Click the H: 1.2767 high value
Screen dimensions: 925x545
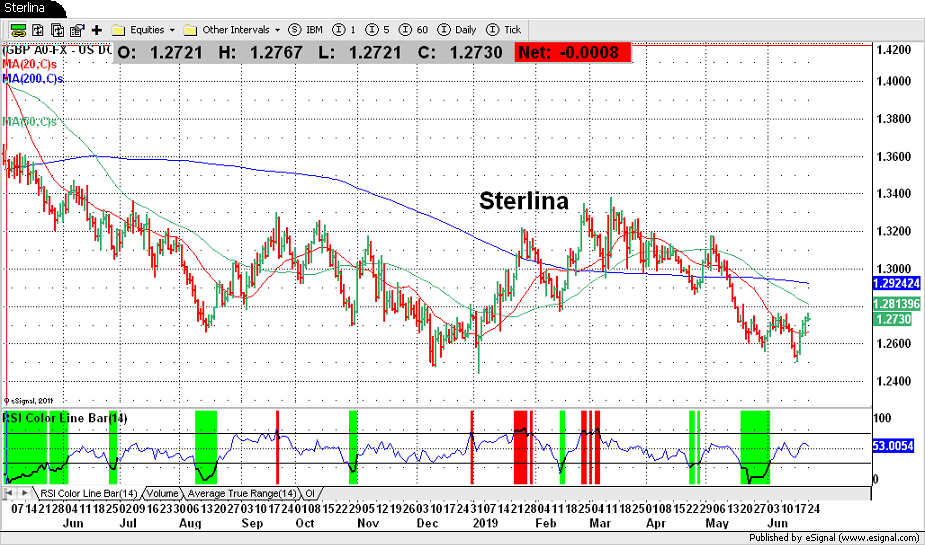tap(260, 52)
